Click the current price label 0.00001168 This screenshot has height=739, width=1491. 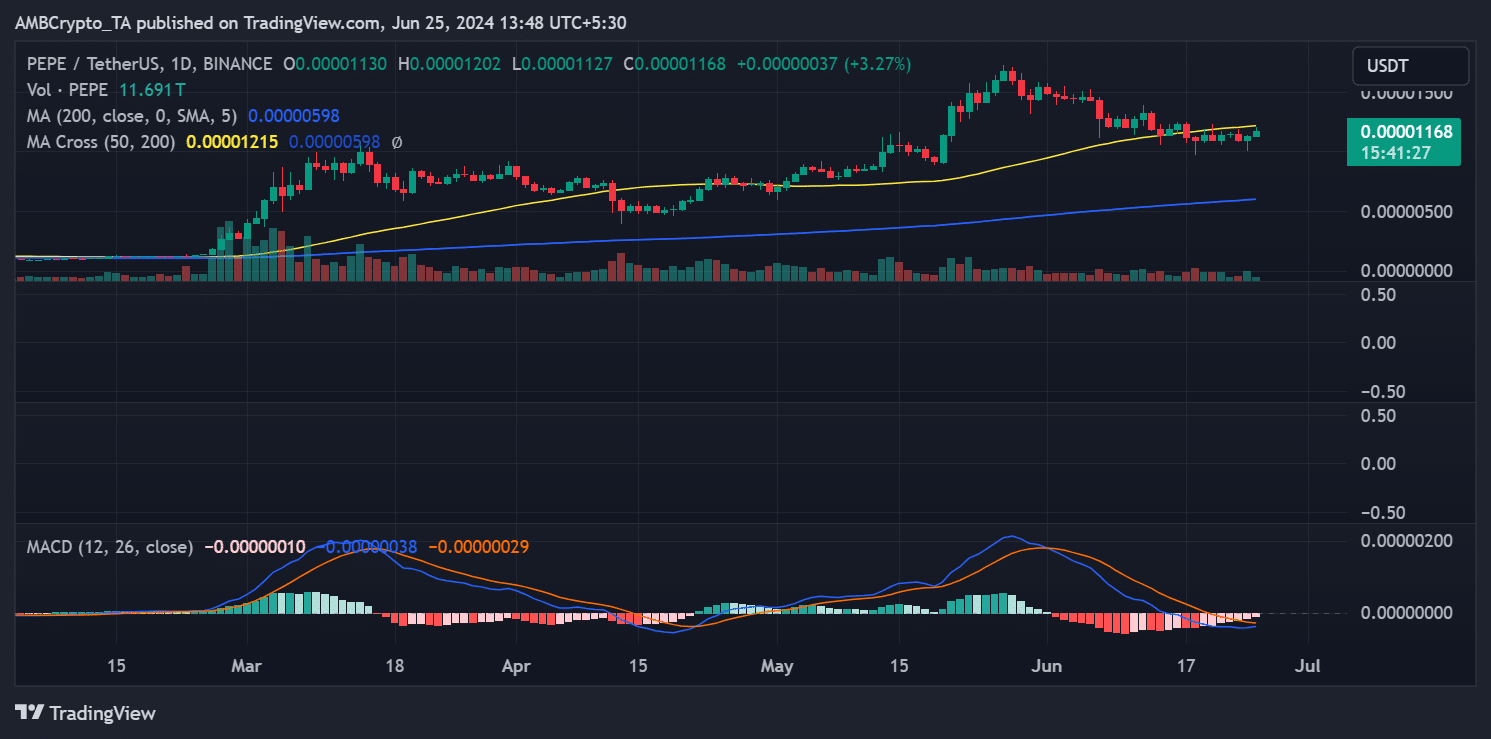1404,131
